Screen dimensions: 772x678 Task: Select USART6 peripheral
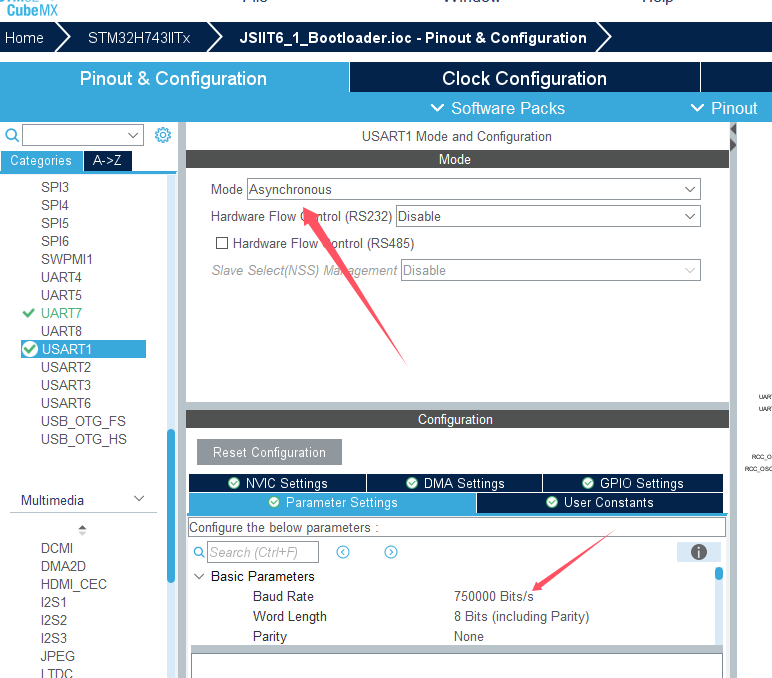pyautogui.click(x=66, y=403)
